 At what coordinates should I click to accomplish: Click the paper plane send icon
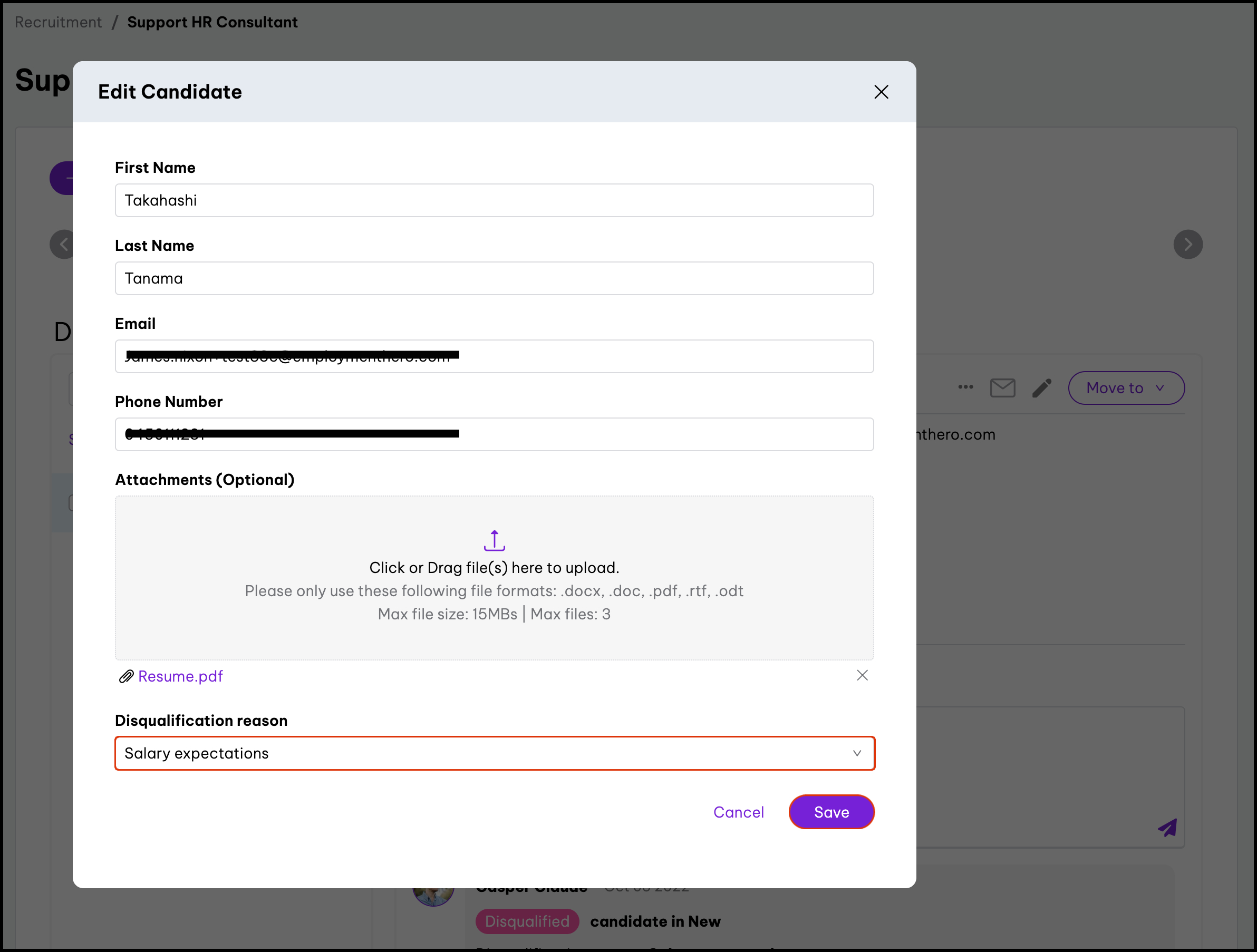(1167, 828)
